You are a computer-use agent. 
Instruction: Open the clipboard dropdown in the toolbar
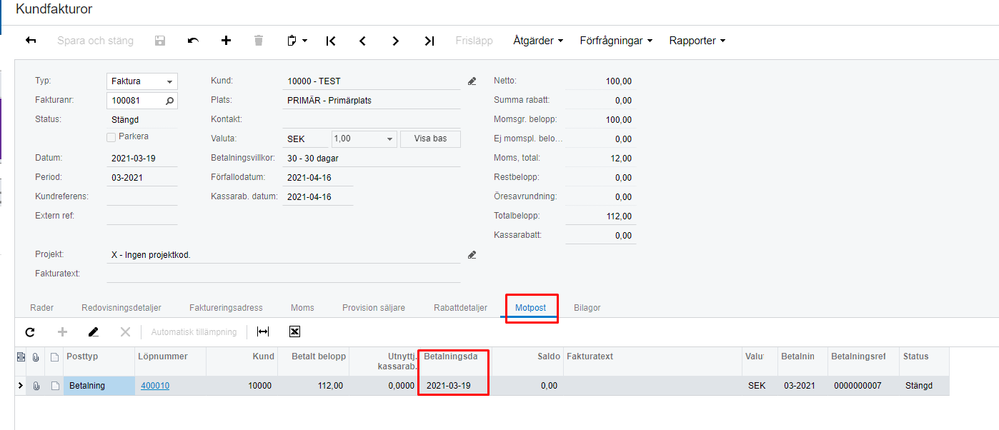(296, 41)
